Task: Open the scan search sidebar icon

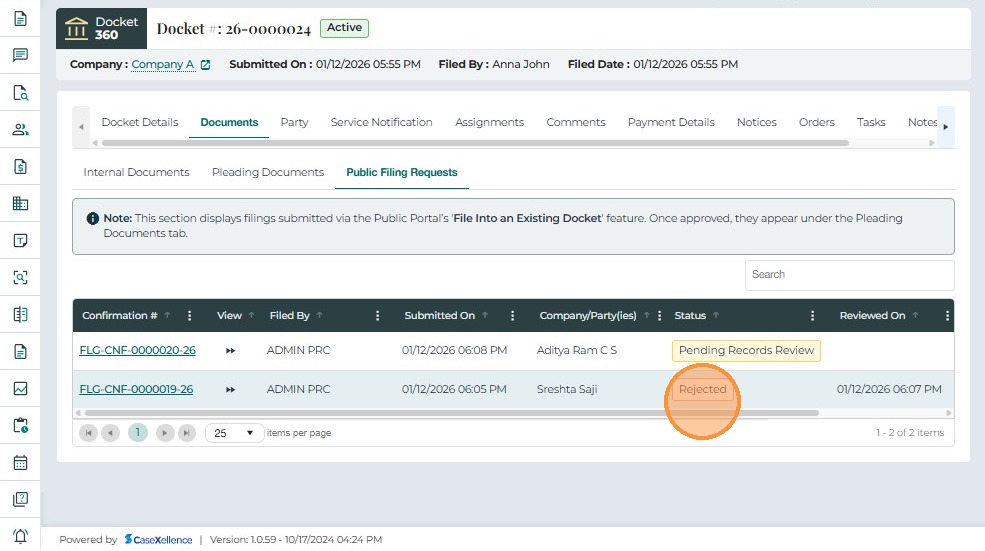Action: [x=20, y=278]
